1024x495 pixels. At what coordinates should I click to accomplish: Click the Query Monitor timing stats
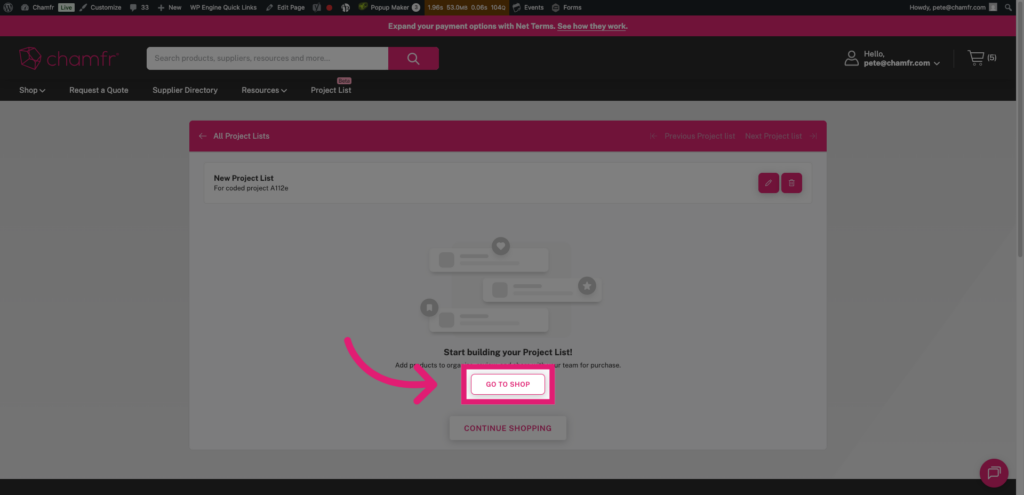(466, 7)
